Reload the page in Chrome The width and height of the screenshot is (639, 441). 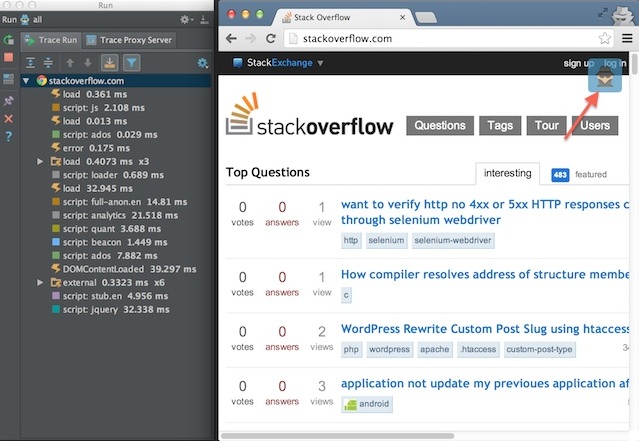pos(272,38)
